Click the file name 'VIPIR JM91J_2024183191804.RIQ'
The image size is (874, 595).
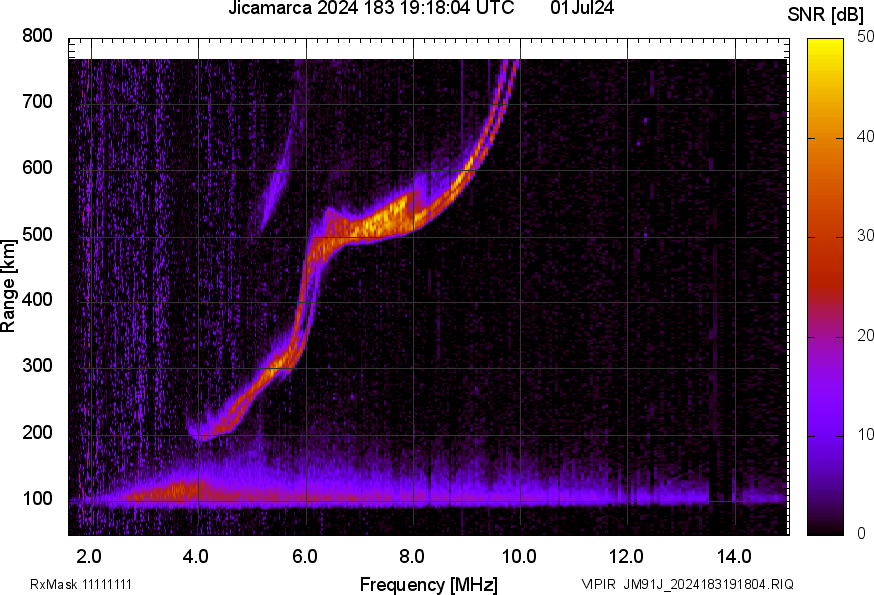tap(687, 584)
